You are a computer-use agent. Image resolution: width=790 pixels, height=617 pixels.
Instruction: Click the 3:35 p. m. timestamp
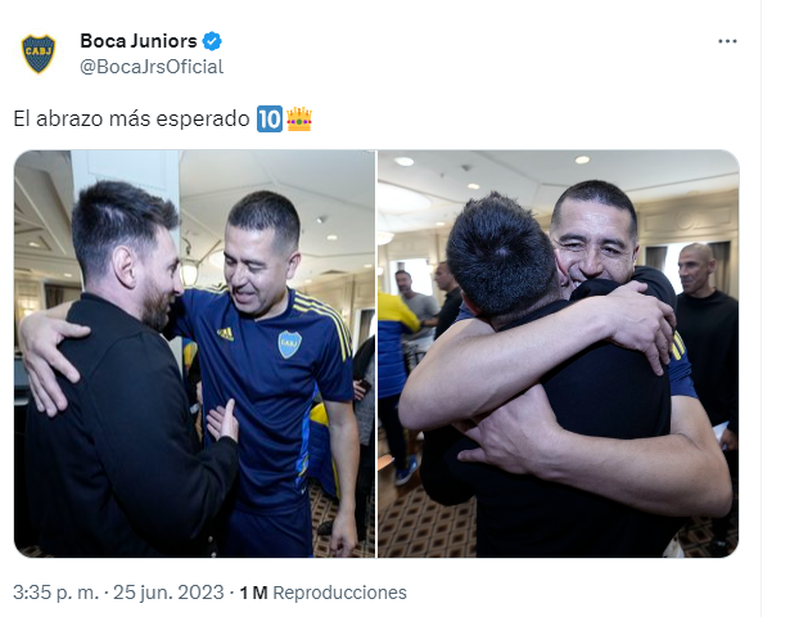(56, 593)
